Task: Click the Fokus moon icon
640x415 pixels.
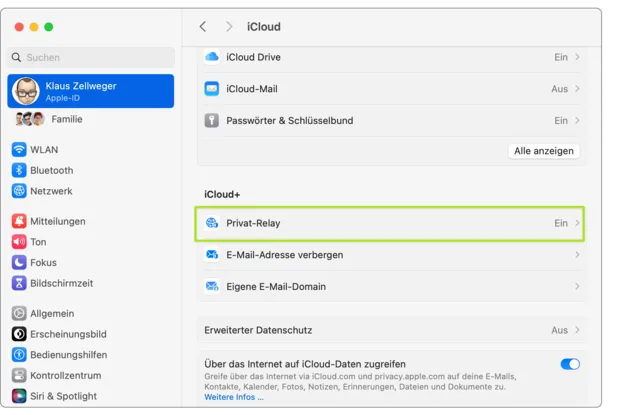Action: (x=19, y=262)
